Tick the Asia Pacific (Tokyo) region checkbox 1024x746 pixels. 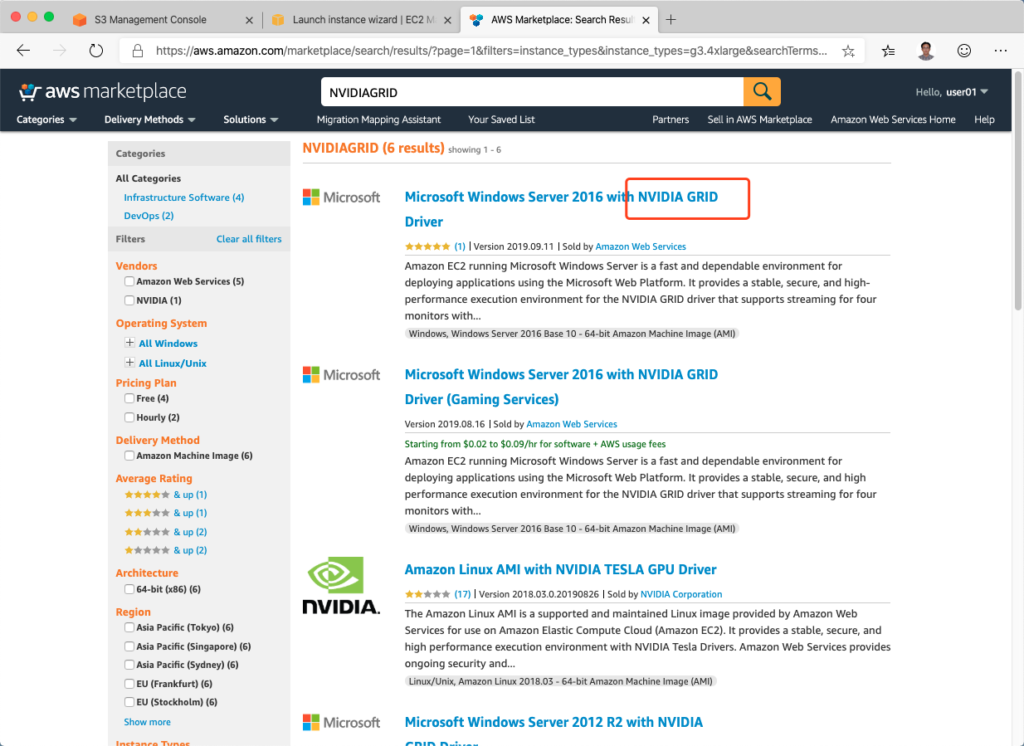(x=129, y=628)
